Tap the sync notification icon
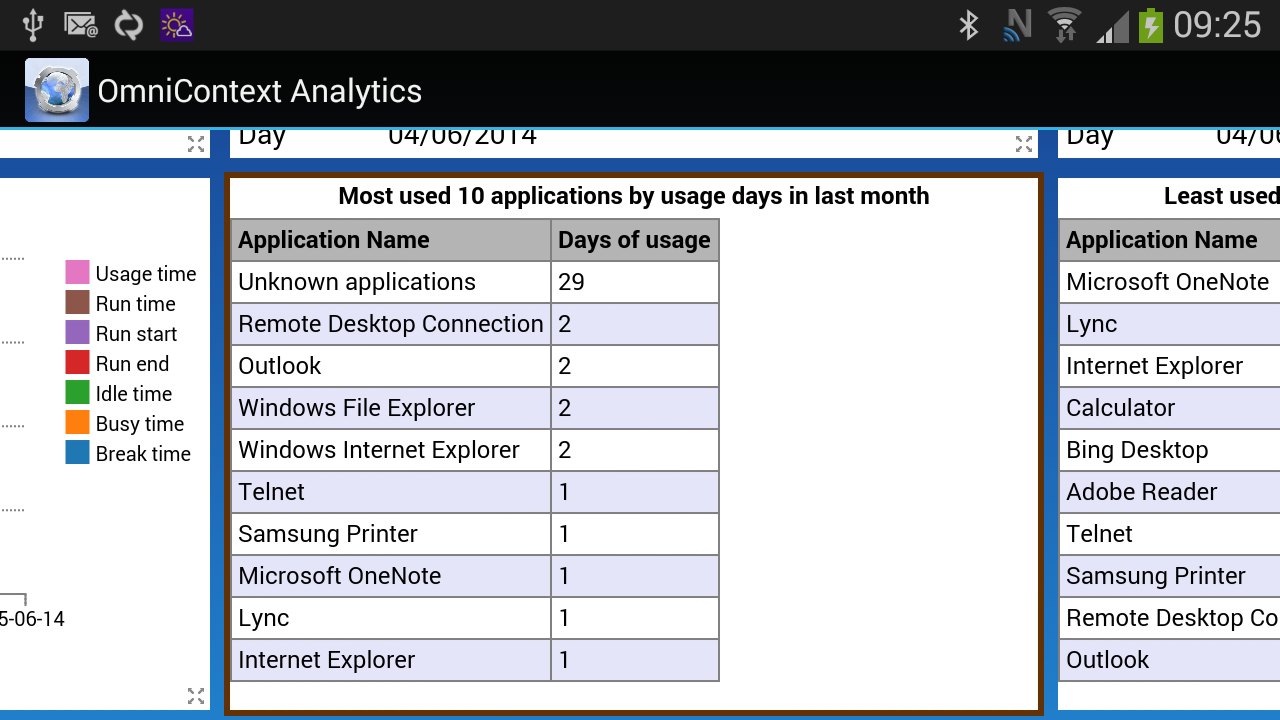The width and height of the screenshot is (1280, 720). point(129,25)
